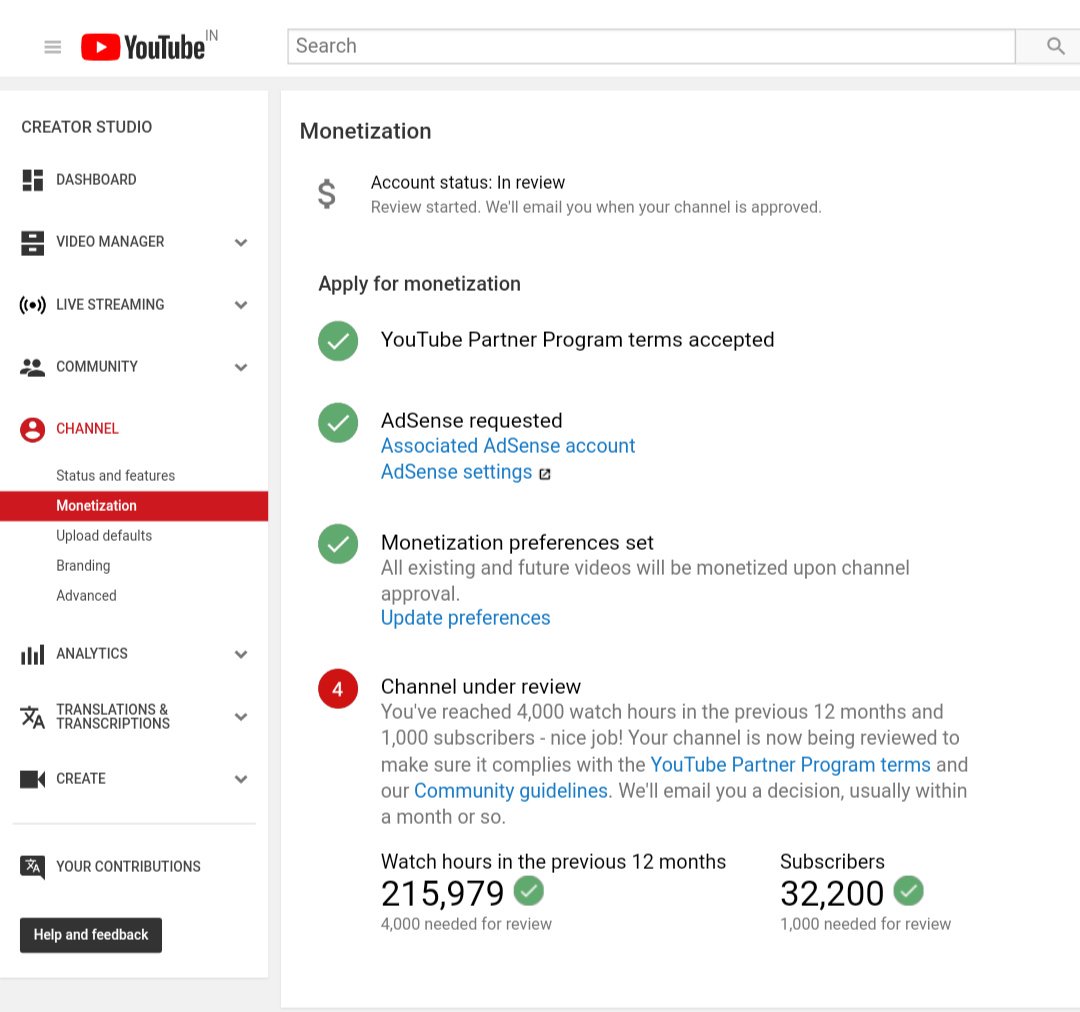The height and width of the screenshot is (1012, 1080).
Task: Expand the Analytics chevron
Action: pyautogui.click(x=240, y=654)
